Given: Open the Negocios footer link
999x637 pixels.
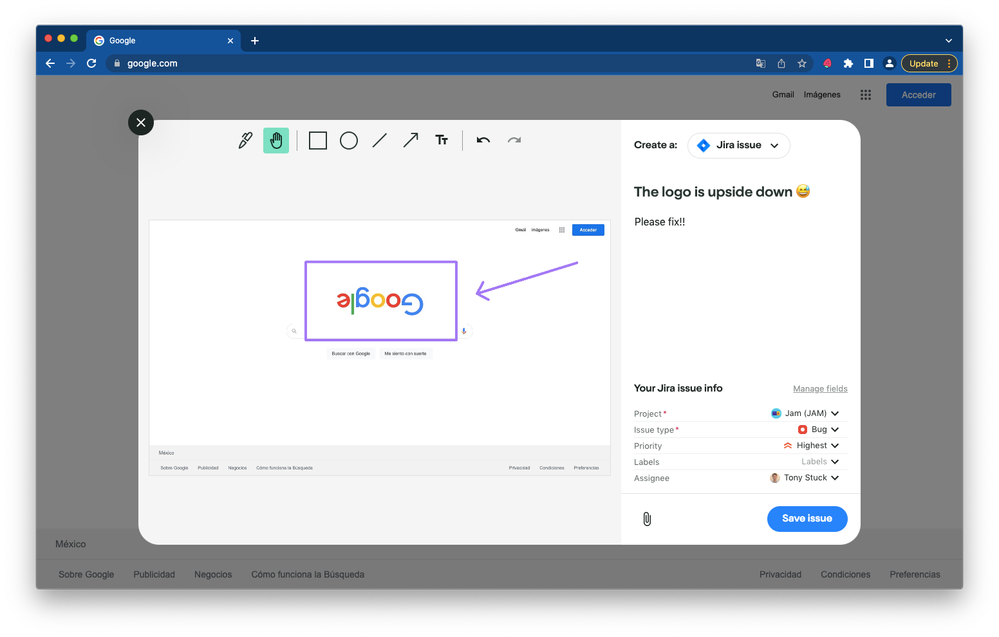Looking at the screenshot, I should click(213, 574).
